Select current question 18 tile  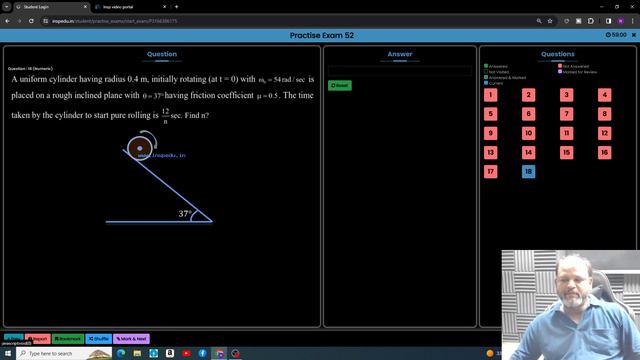point(529,171)
